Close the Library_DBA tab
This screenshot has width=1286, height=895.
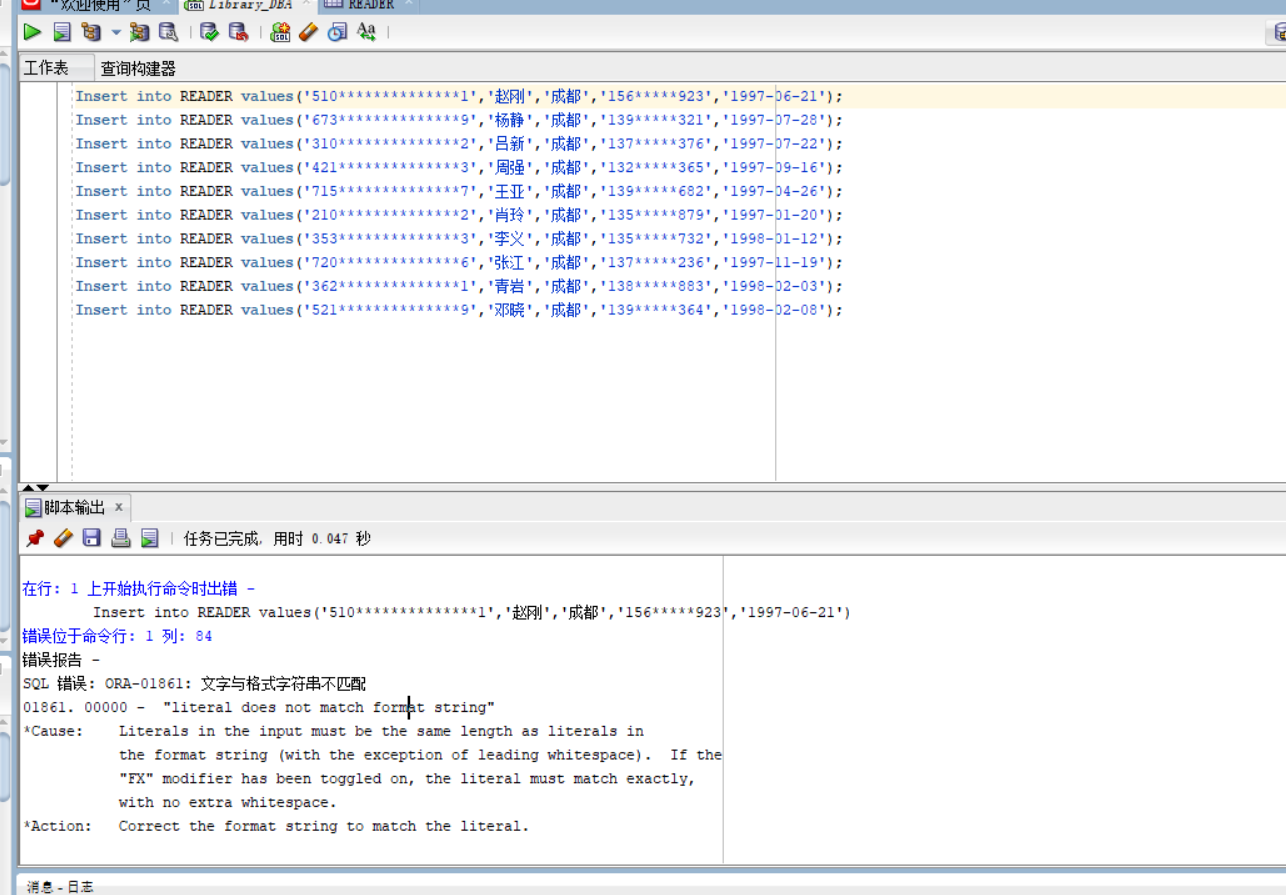tap(308, 4)
